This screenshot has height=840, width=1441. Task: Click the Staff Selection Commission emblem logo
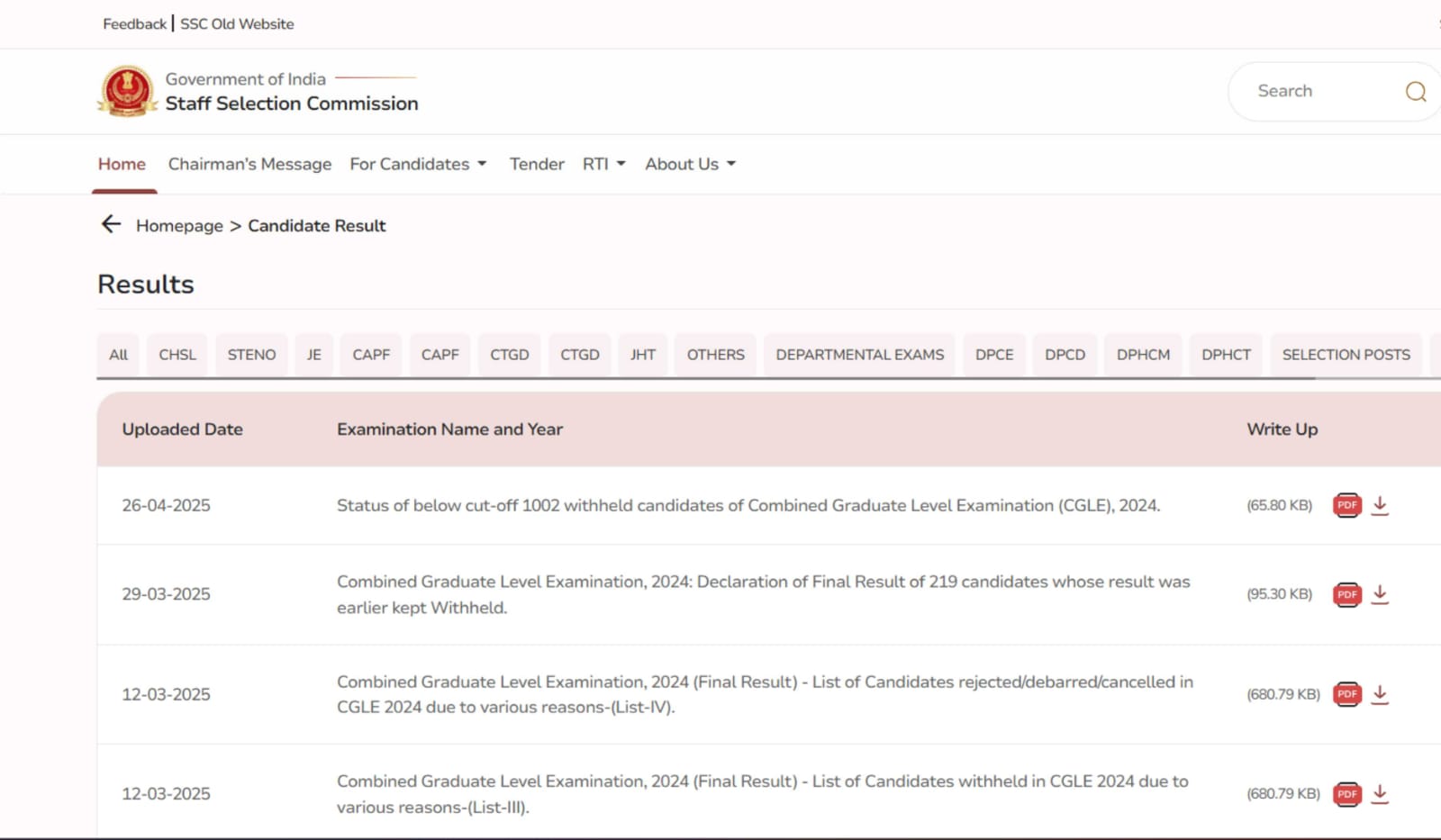coord(127,91)
